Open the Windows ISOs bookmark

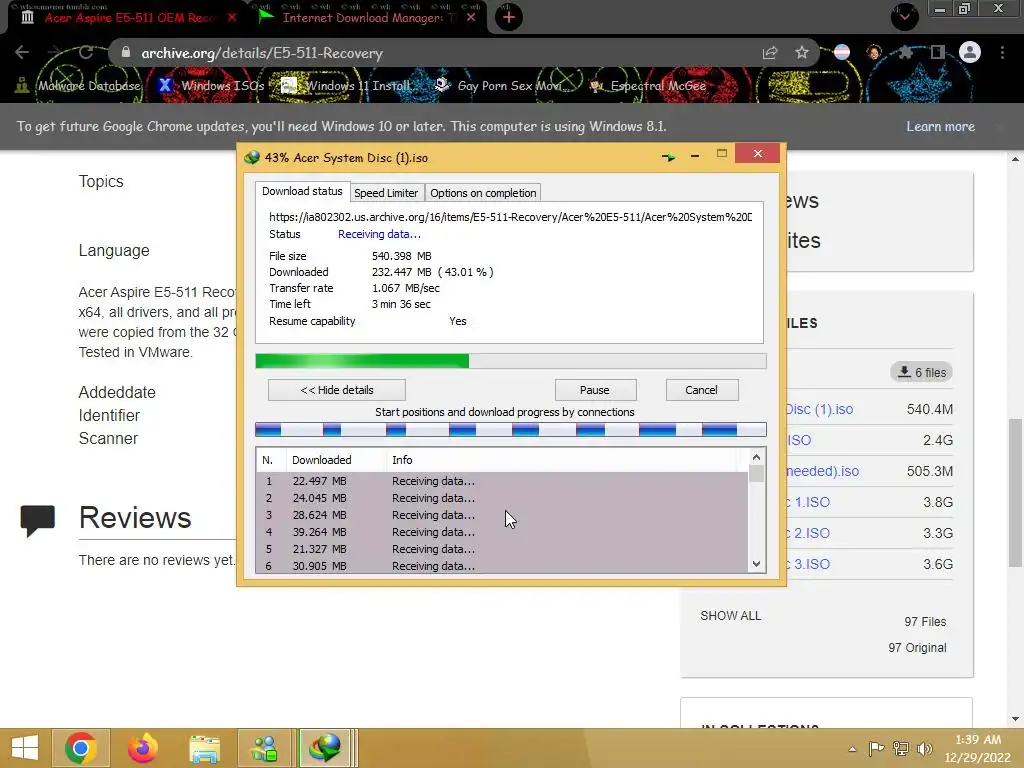(212, 86)
